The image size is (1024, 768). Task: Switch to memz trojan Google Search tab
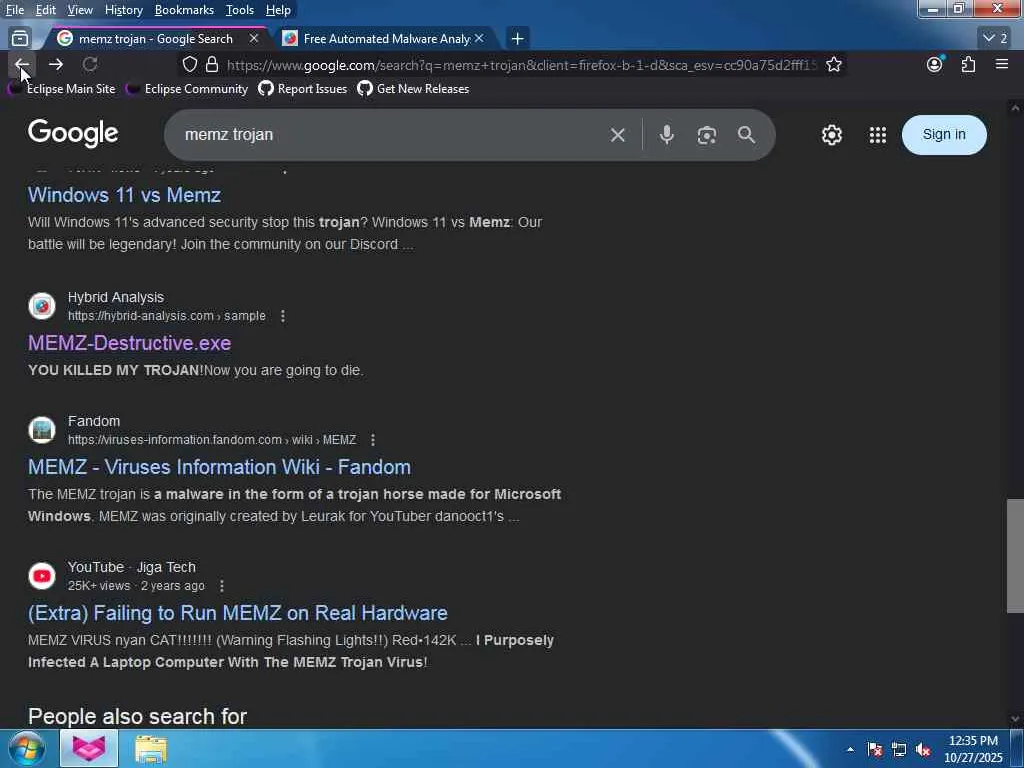coord(155,39)
